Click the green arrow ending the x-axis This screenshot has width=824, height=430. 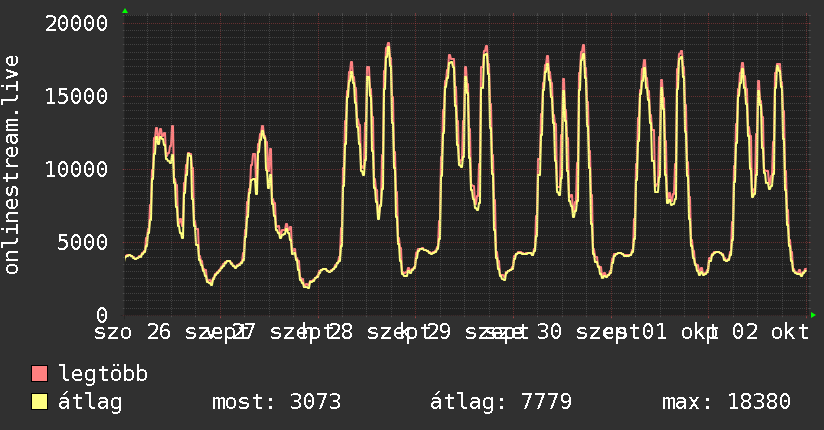click(813, 315)
